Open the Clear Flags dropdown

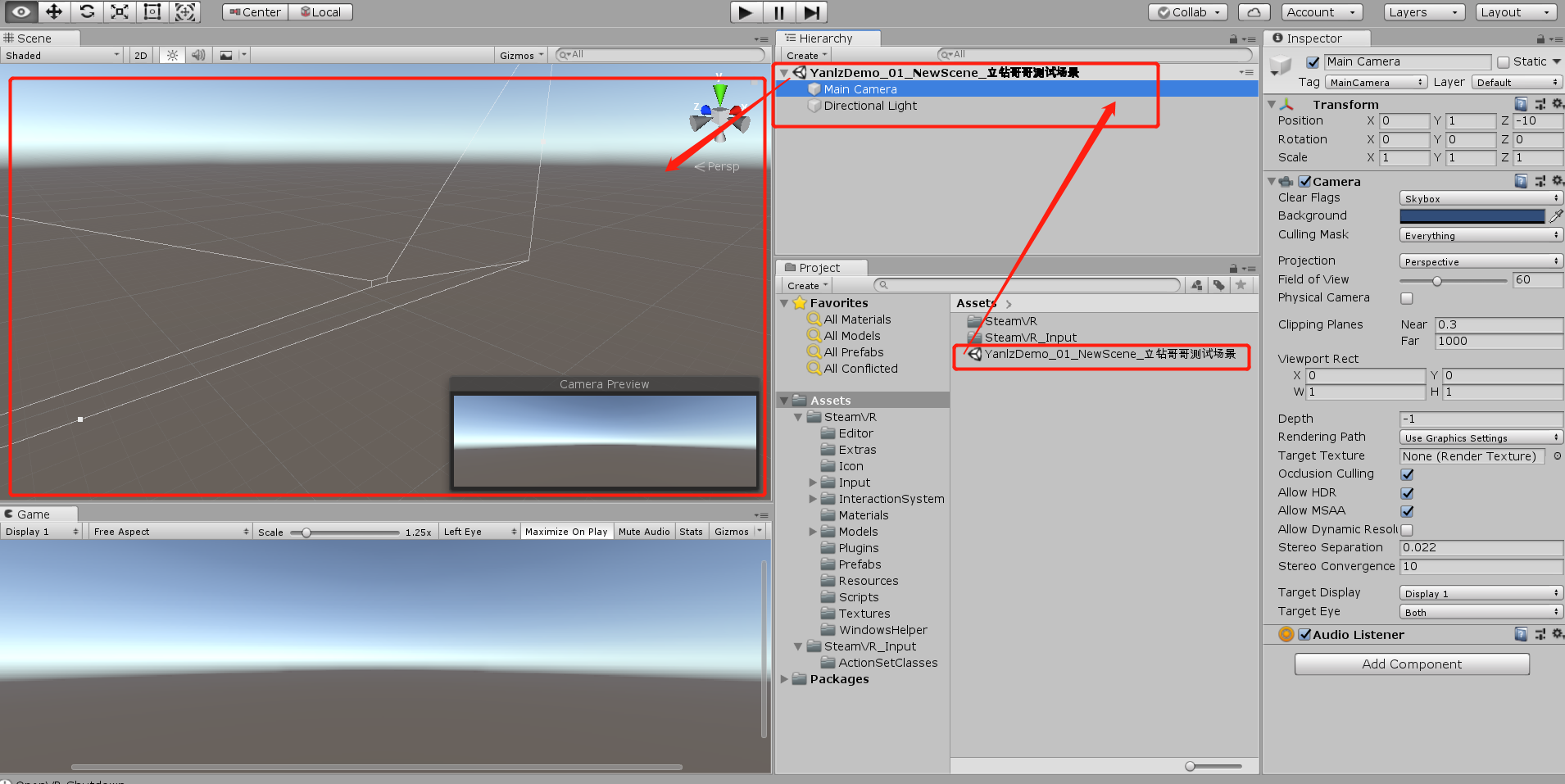point(1480,197)
